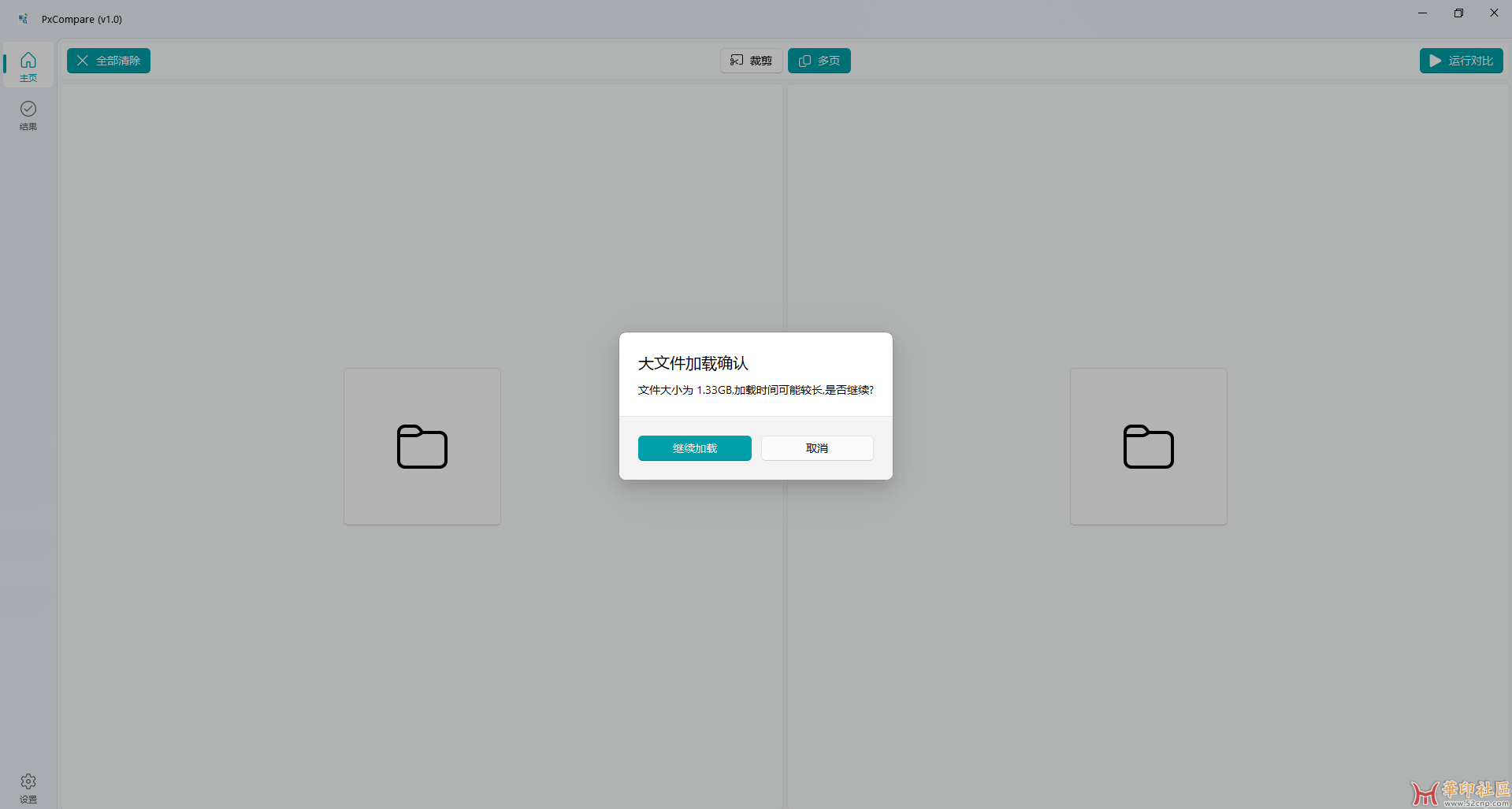Click the 大文件加载确认 dialog title
1512x809 pixels.
pyautogui.click(x=693, y=363)
